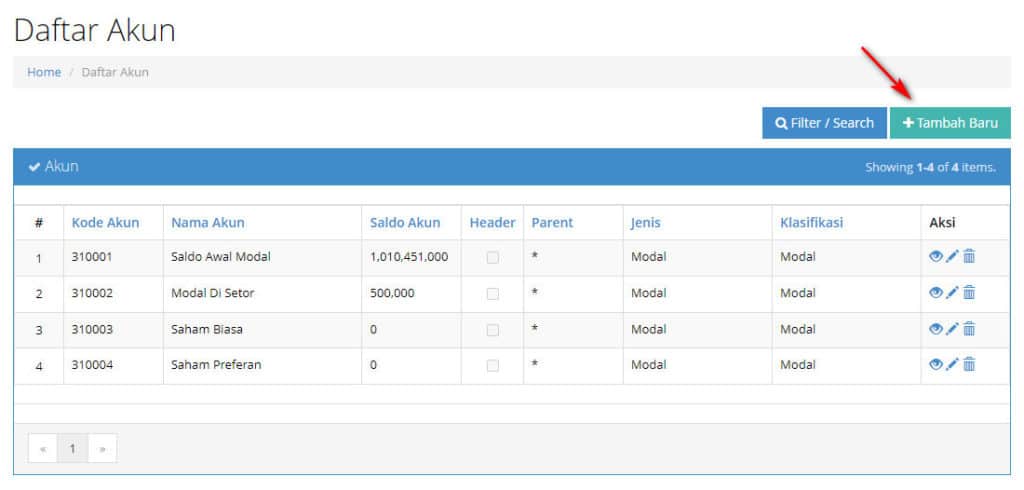
Task: Click the Showing 1-4 of 4 items text
Action: point(930,167)
